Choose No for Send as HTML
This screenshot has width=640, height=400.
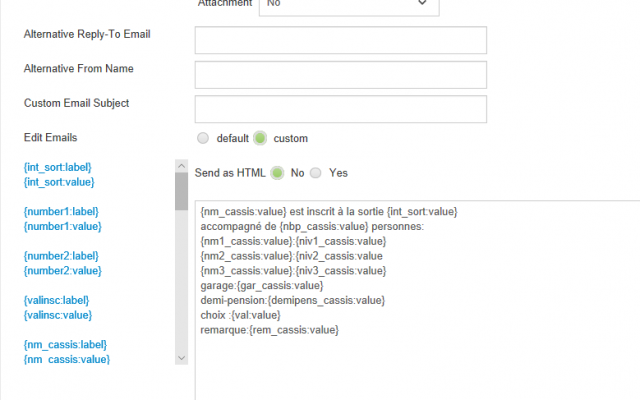pos(277,173)
